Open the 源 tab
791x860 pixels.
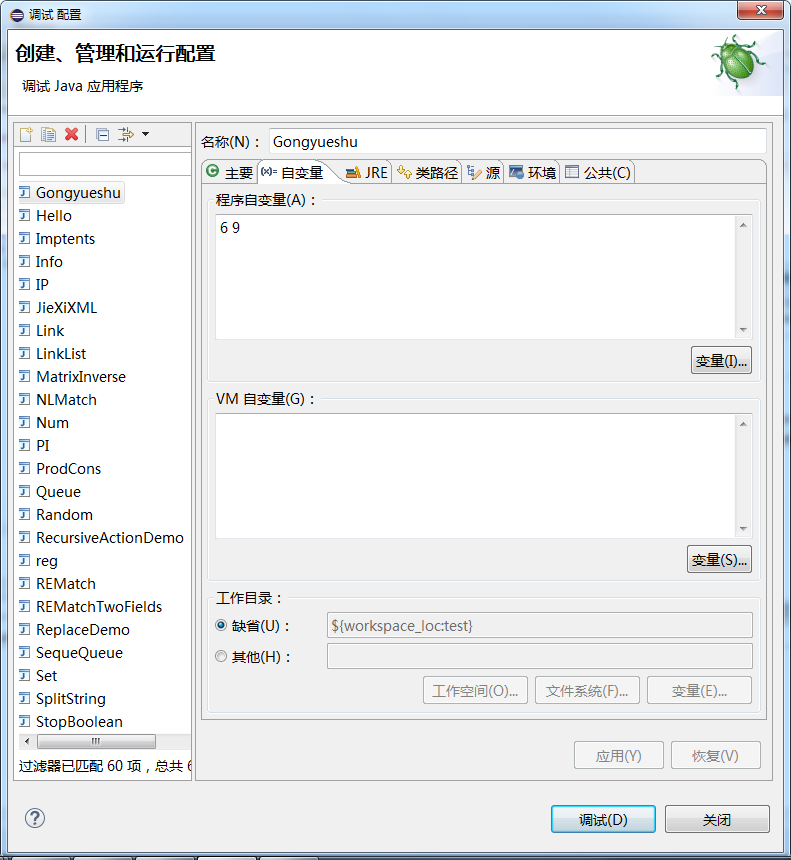pyautogui.click(x=483, y=173)
